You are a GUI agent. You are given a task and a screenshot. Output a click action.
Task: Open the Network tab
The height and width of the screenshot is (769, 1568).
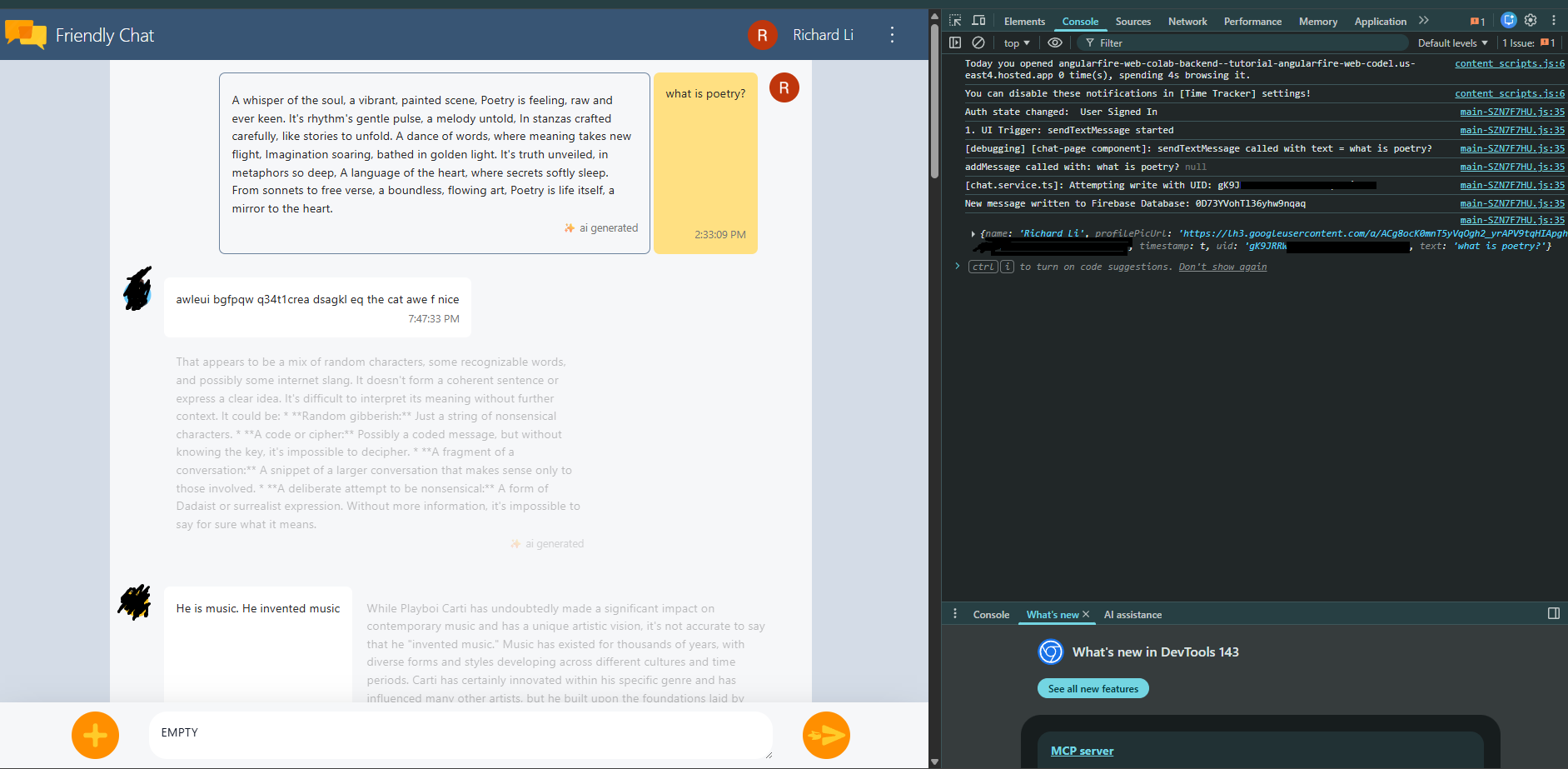point(1187,22)
